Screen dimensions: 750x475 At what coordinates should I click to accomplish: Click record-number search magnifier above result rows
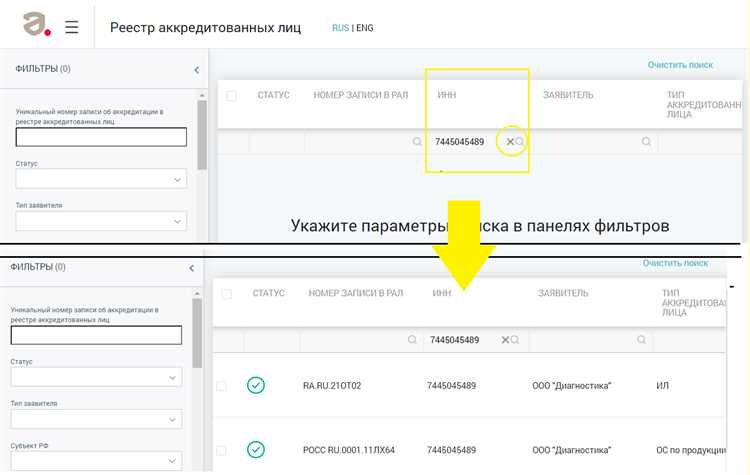pyautogui.click(x=412, y=340)
